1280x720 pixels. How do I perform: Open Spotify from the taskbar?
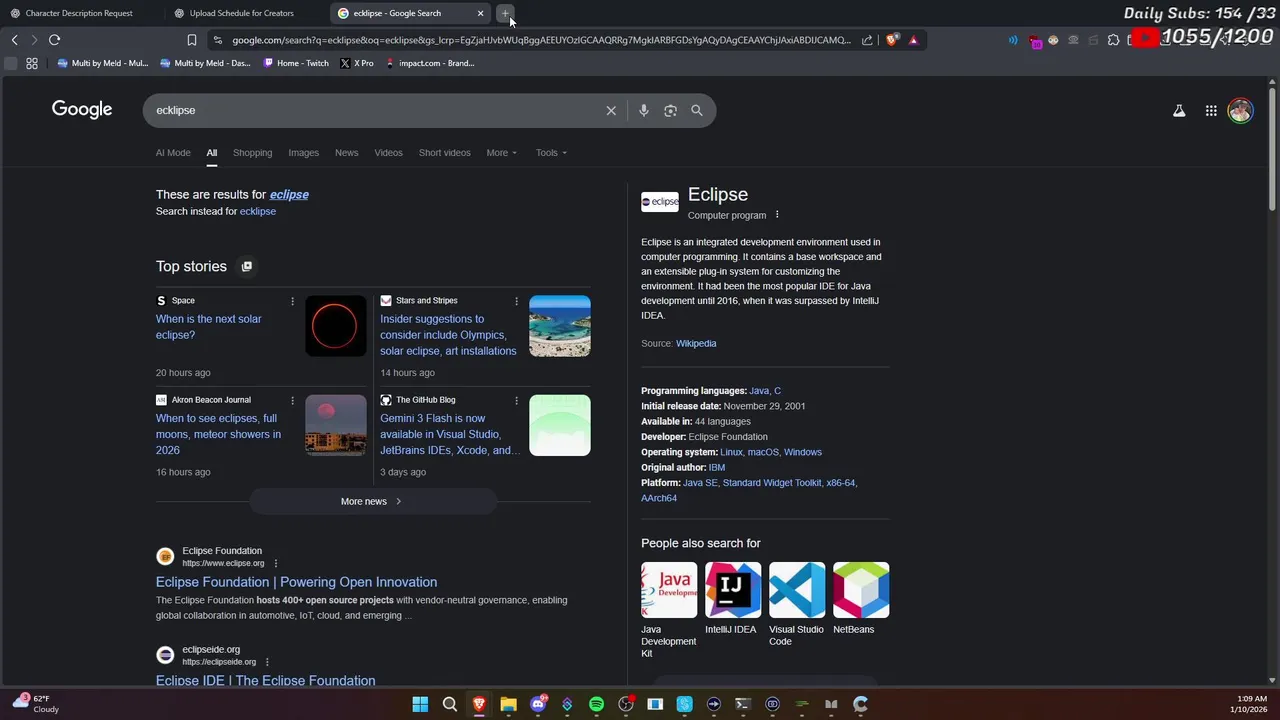click(596, 704)
